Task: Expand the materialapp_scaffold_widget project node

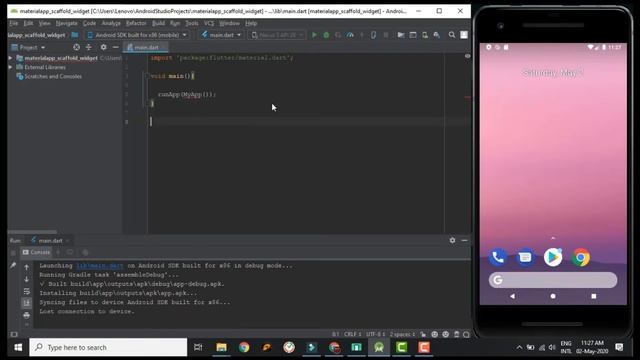Action: point(10,58)
